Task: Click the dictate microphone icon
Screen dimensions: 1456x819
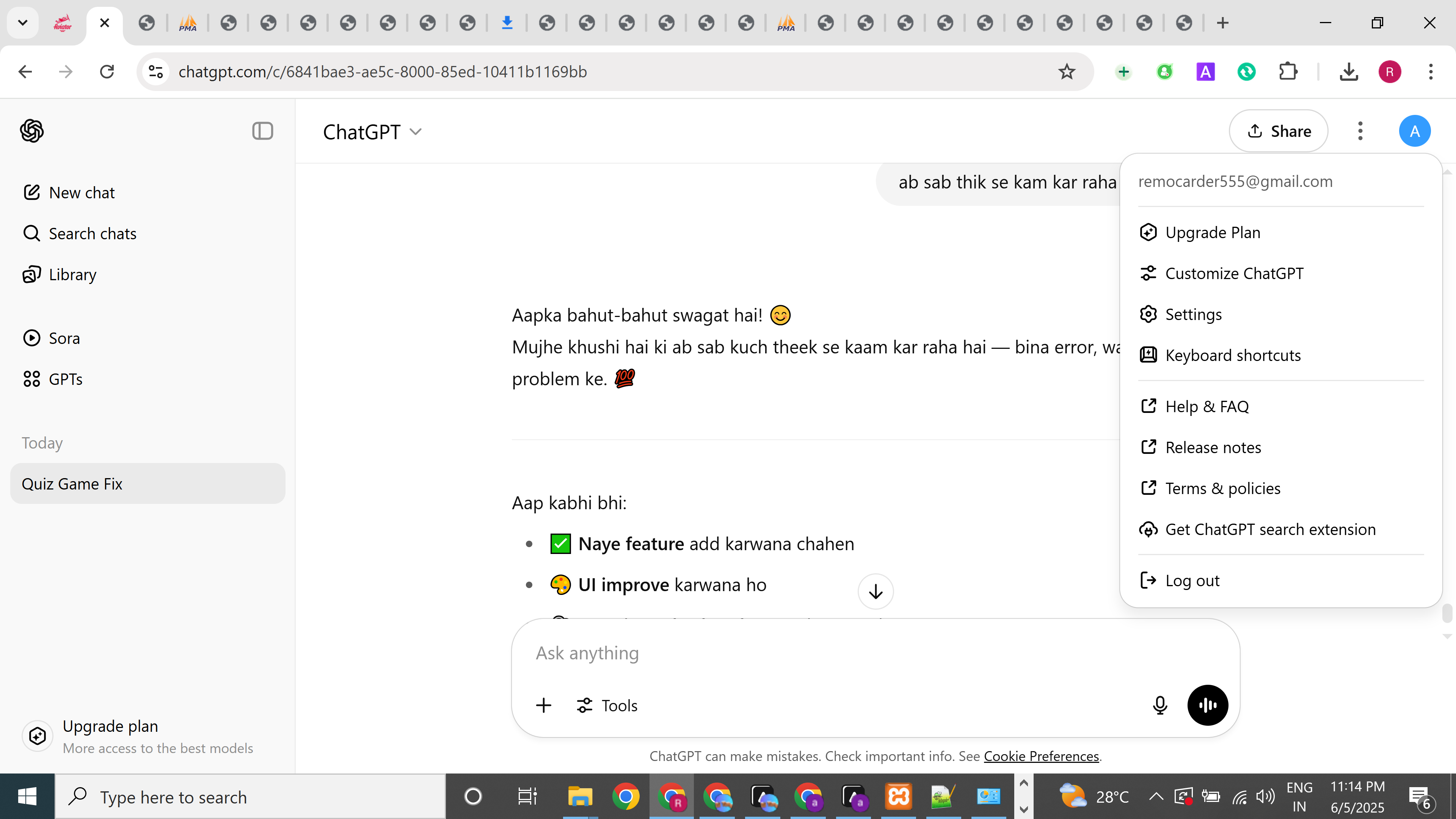Action: [x=1160, y=705]
